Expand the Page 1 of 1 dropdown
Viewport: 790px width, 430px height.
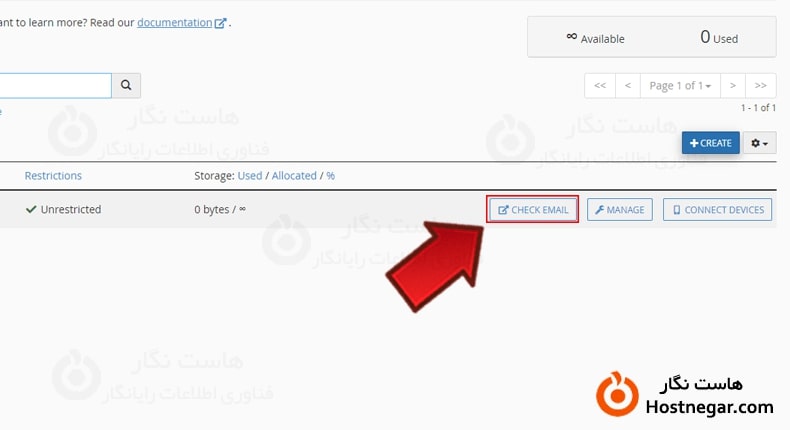[x=680, y=86]
